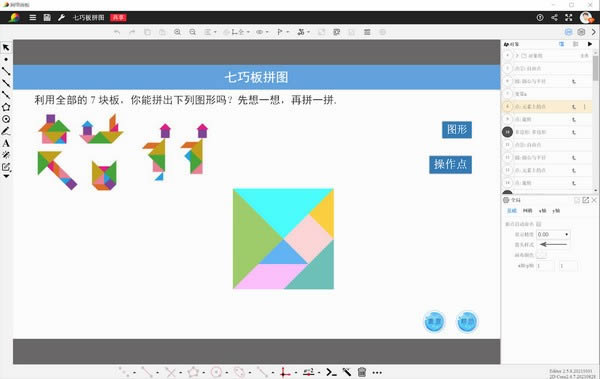600x379 pixels.
Task: Expand more tools in left toolbar
Action: click(6, 176)
